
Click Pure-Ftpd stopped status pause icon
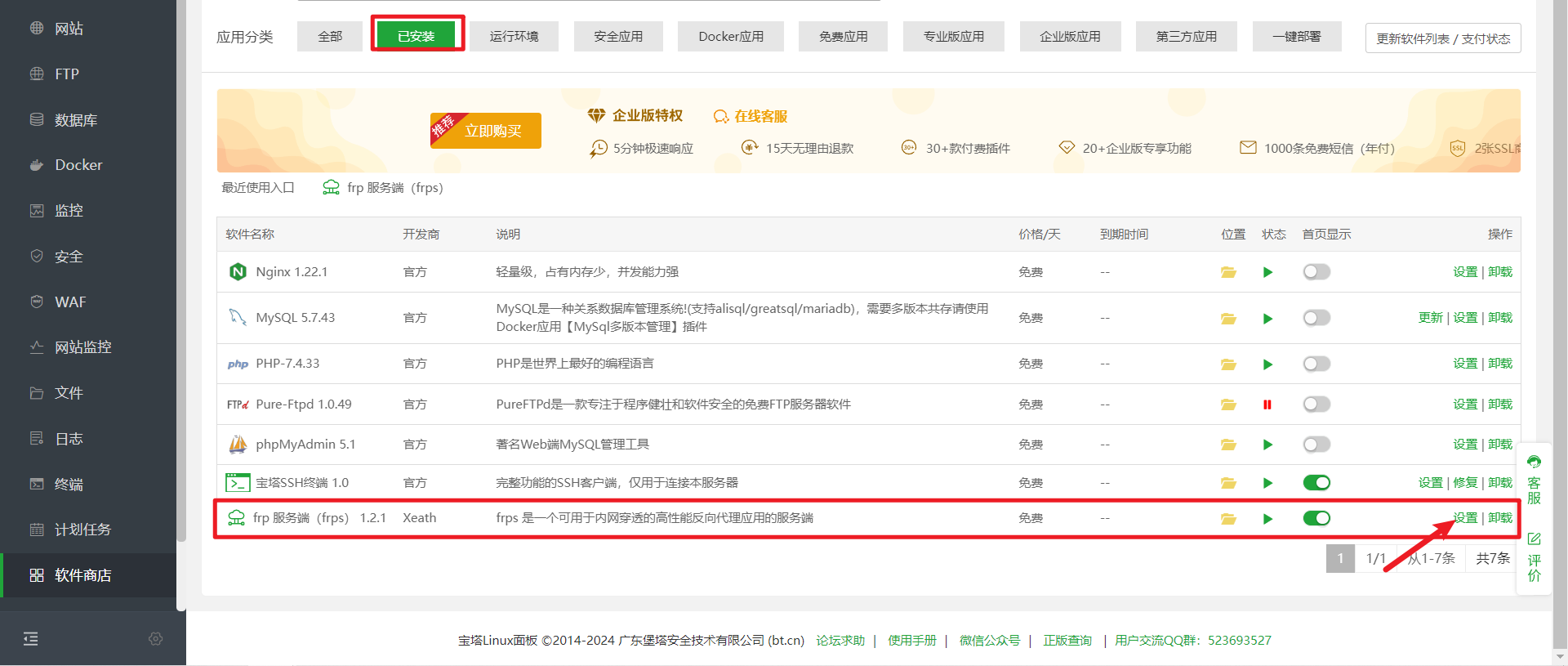[1267, 405]
